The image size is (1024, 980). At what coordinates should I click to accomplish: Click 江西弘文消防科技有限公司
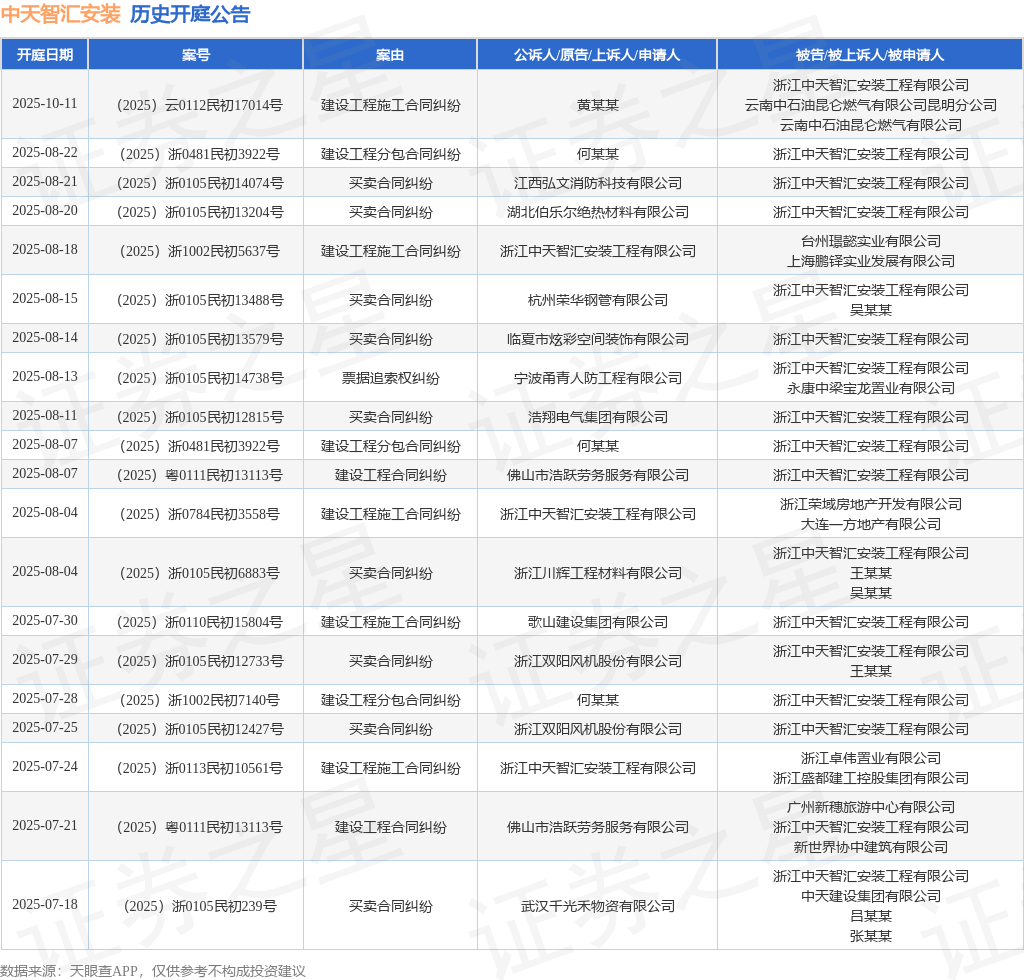point(598,183)
